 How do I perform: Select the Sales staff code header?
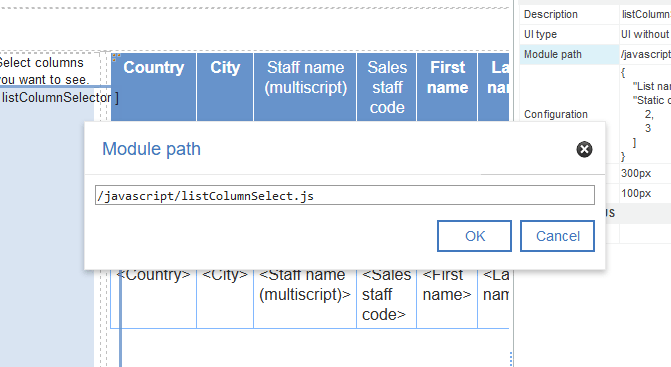[387, 87]
